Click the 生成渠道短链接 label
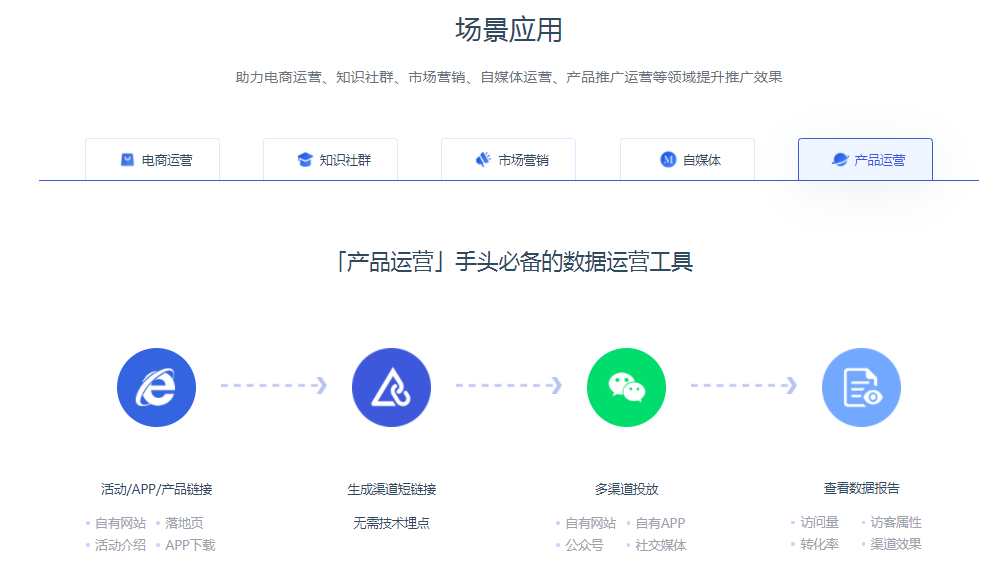1002x588 pixels. [x=392, y=490]
